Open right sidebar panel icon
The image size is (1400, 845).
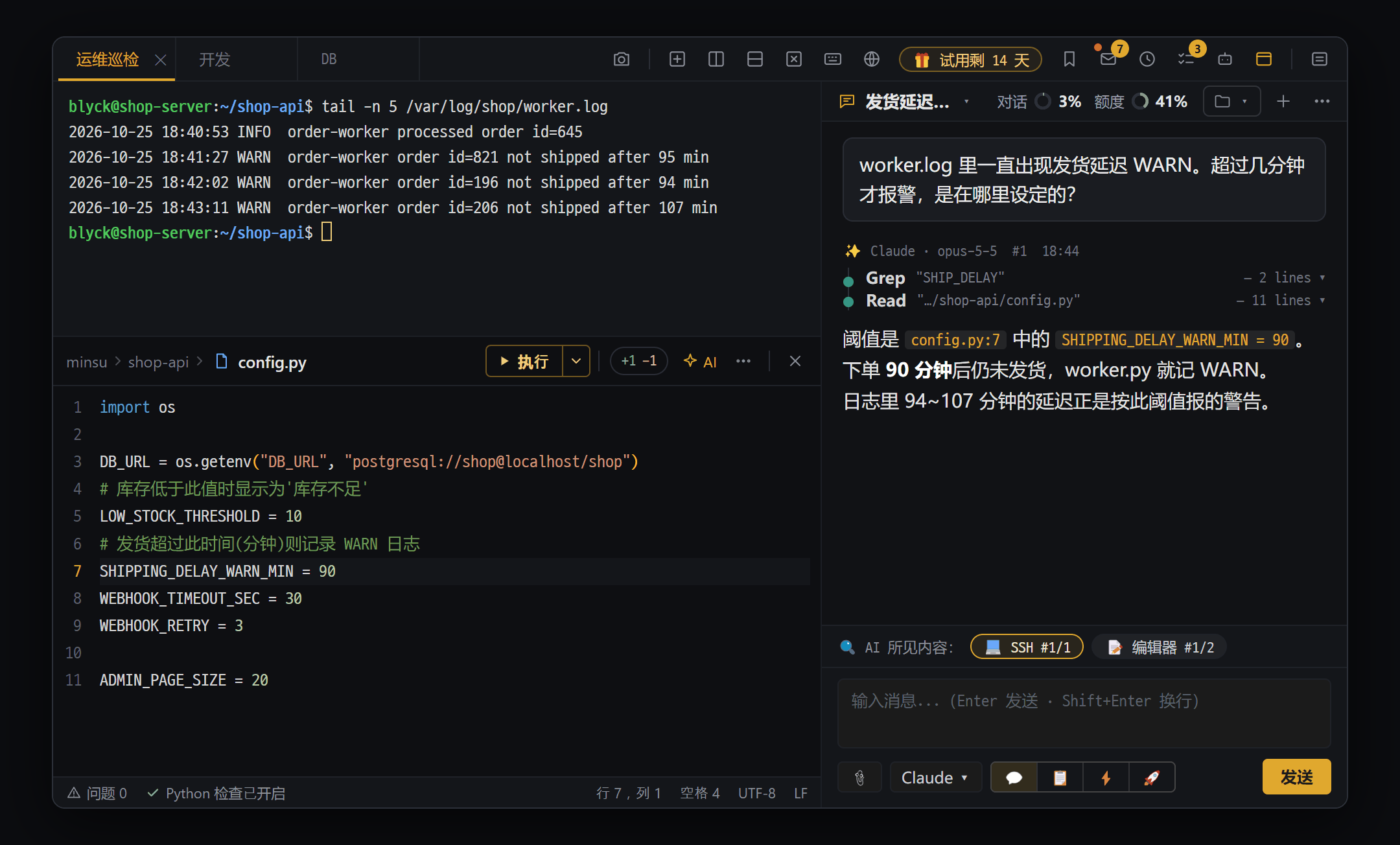point(1319,60)
